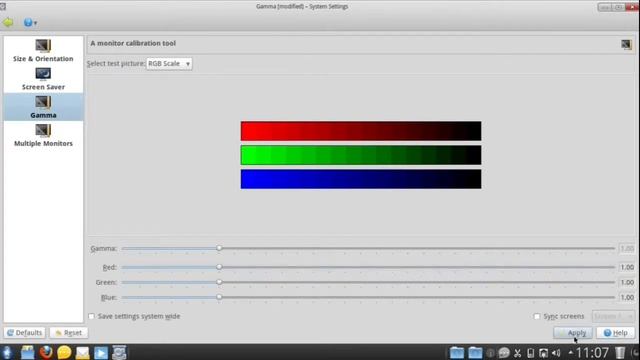Expand hidden system tray icons arrow

click(x=571, y=352)
